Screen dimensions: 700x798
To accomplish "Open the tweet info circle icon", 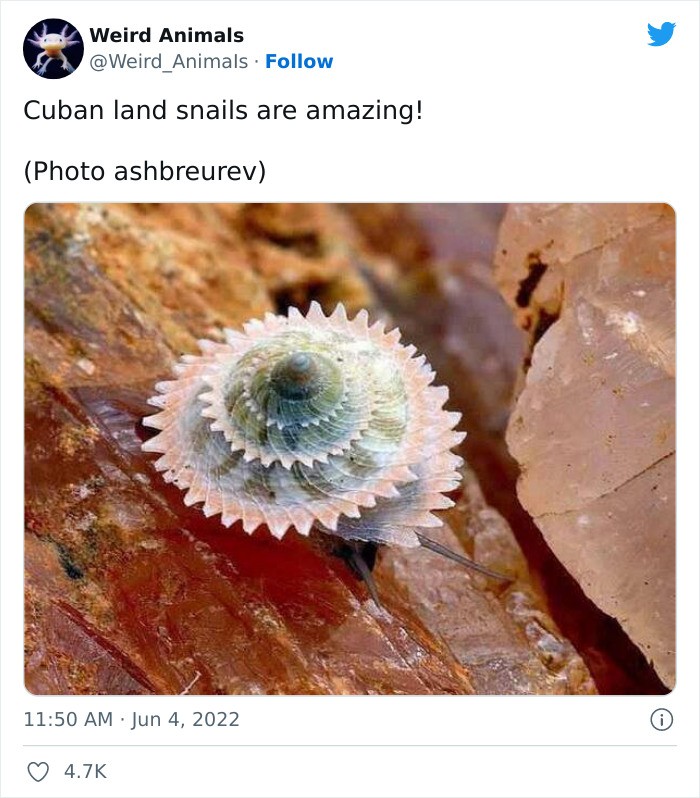I will (661, 719).
